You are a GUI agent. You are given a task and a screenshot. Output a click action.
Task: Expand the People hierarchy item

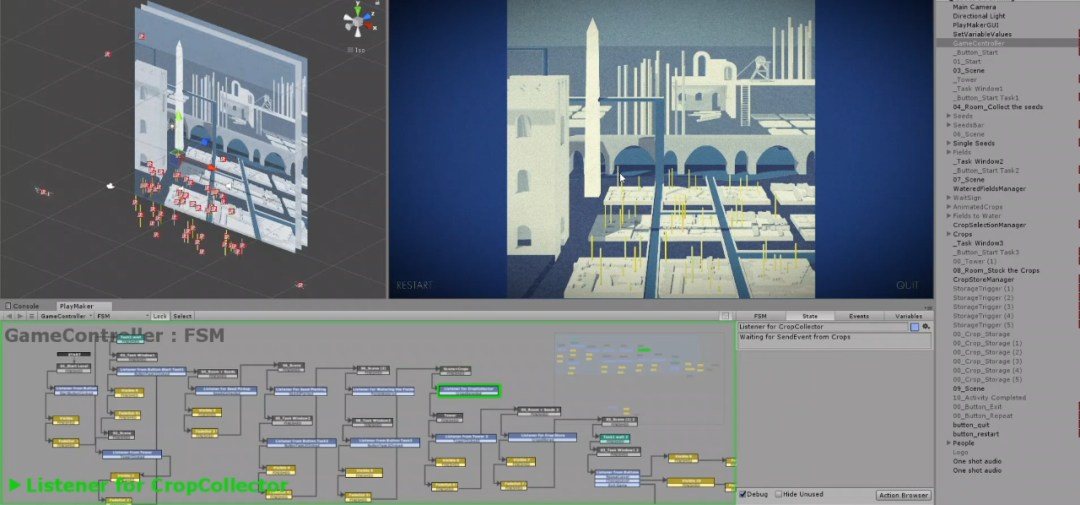pos(948,443)
